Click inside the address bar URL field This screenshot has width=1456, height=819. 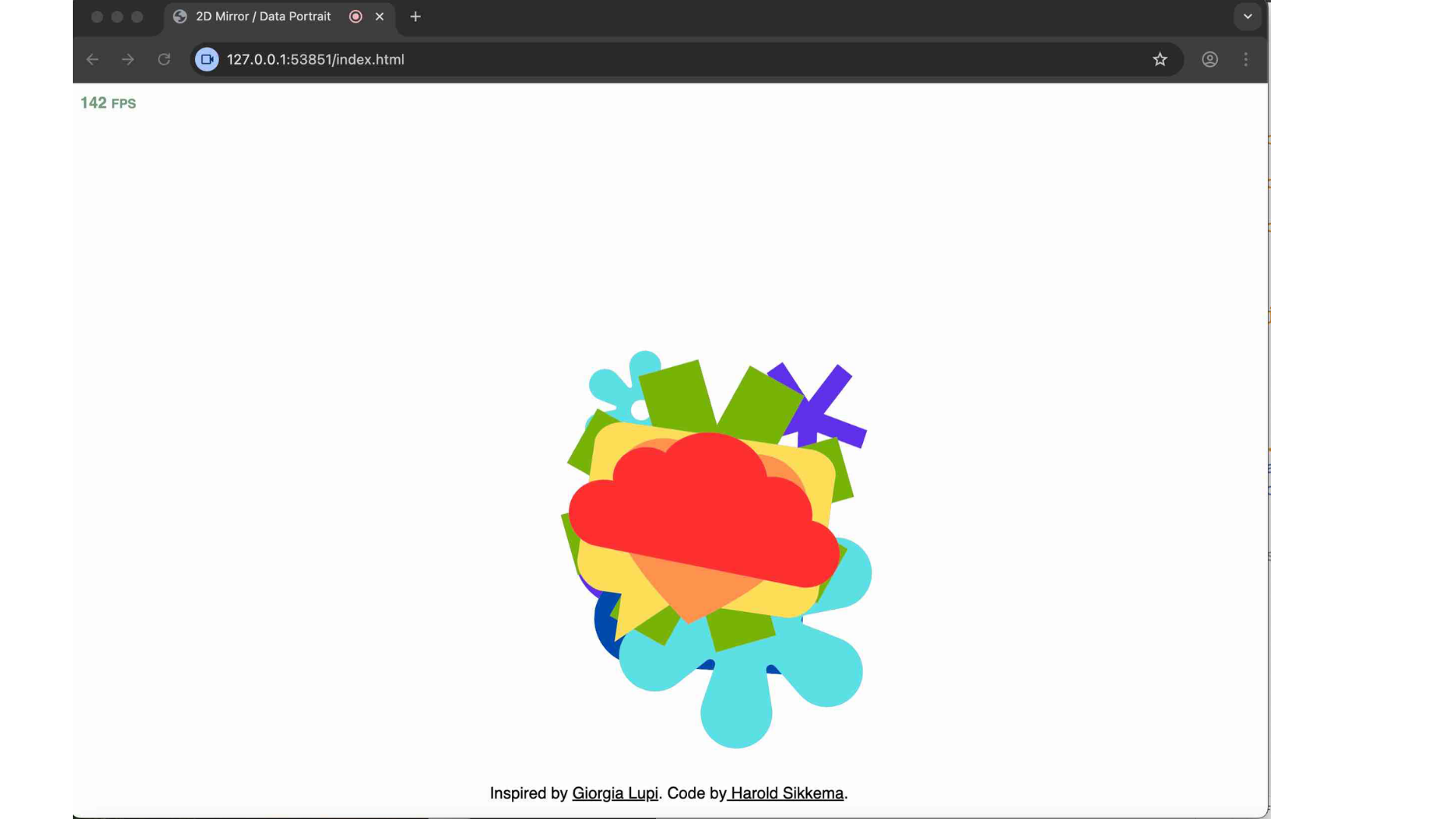(531, 59)
